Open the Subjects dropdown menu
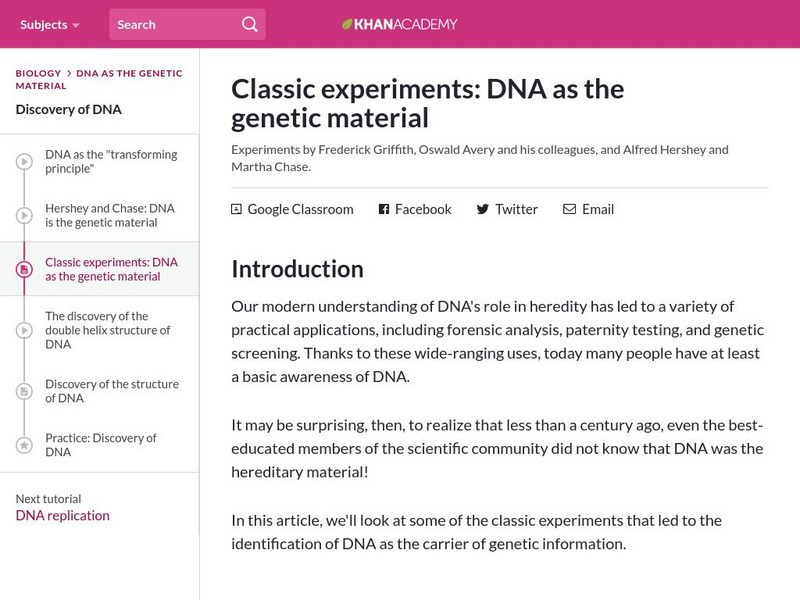Image resolution: width=800 pixels, height=600 pixels. 49,24
